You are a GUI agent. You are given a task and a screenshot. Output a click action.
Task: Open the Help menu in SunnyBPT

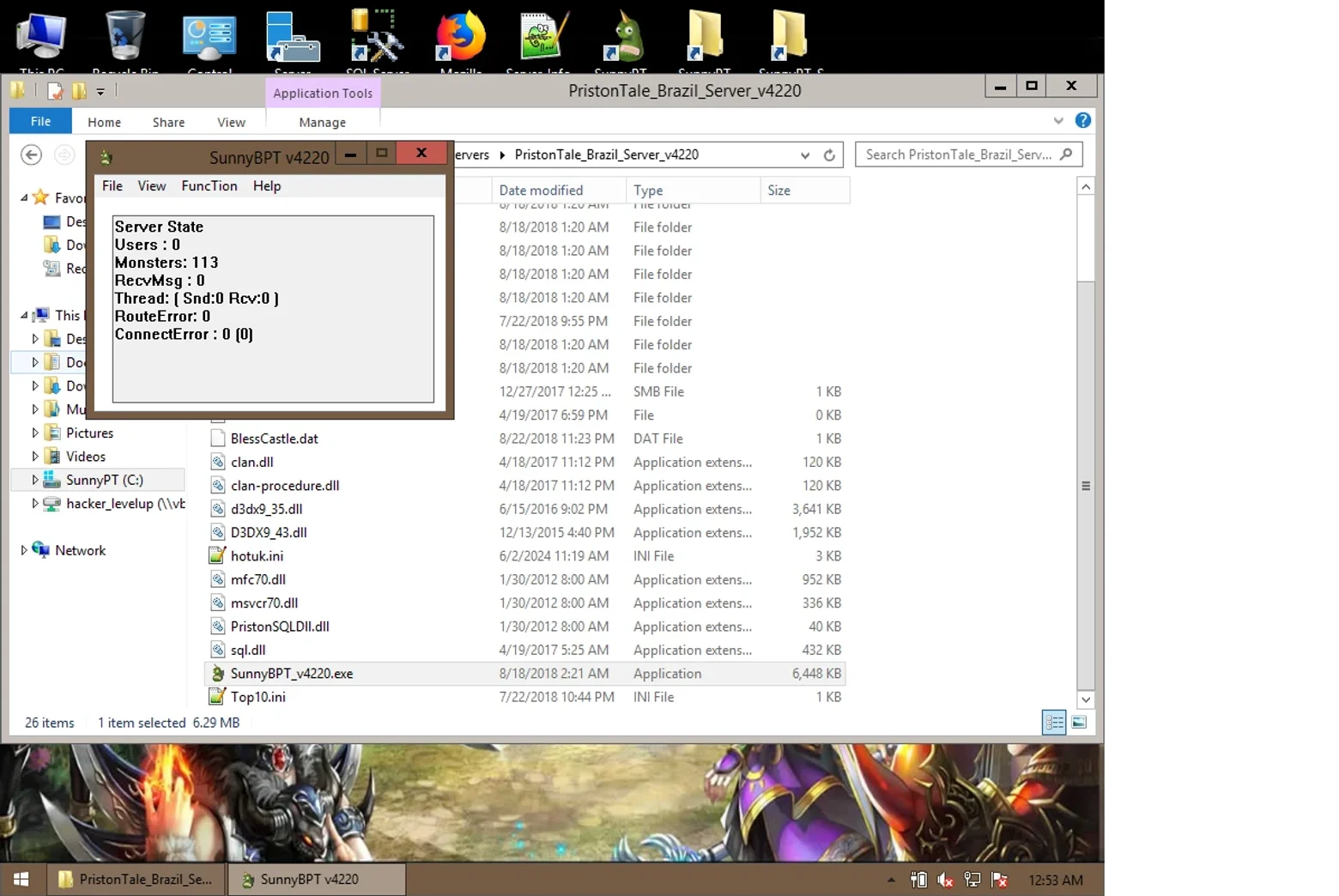267,186
